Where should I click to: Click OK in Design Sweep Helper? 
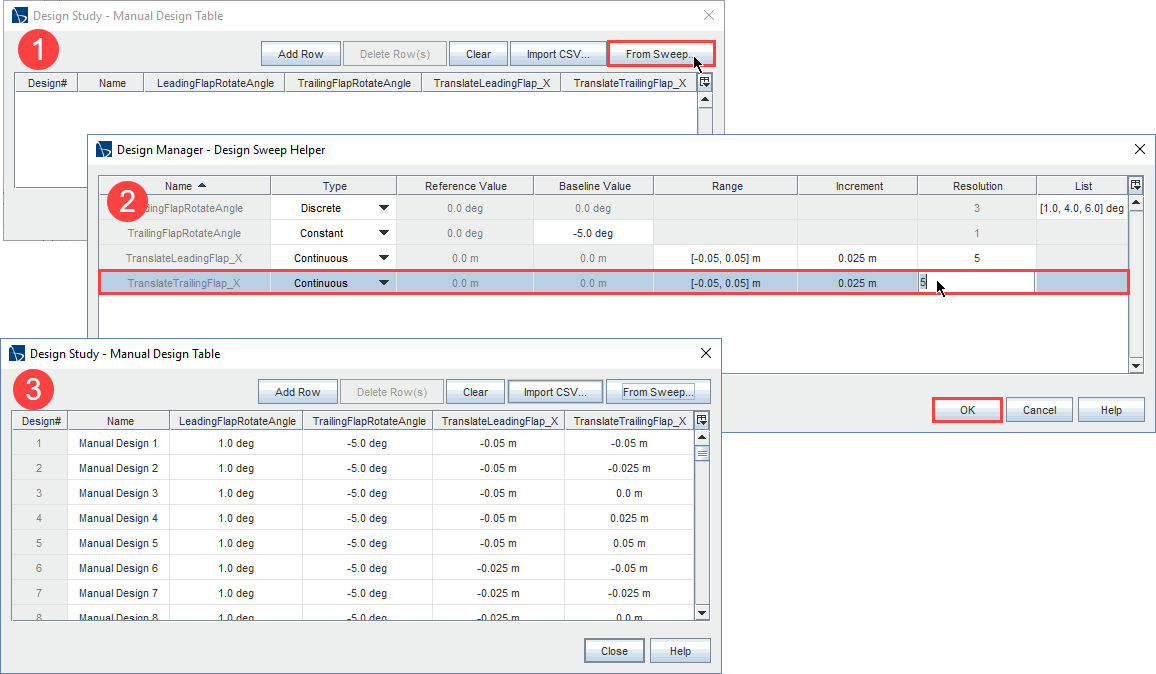967,410
